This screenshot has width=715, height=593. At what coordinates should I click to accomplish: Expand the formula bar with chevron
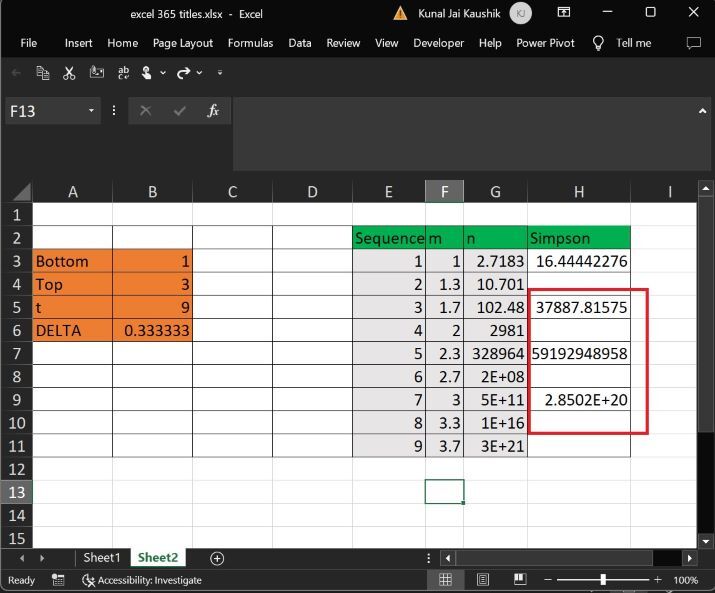[x=702, y=111]
